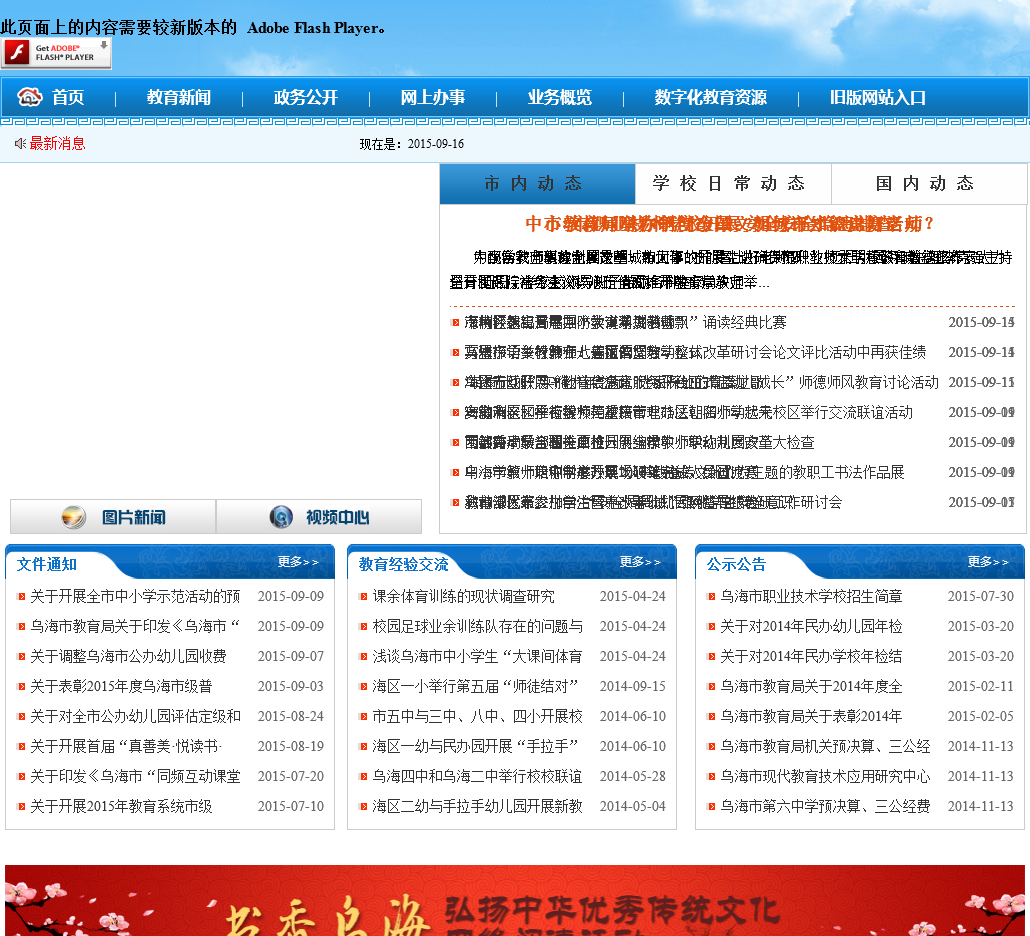Open 关于印发《乌海市“同频互动课堂 notice
The height and width of the screenshot is (936, 1030).
pos(135,776)
